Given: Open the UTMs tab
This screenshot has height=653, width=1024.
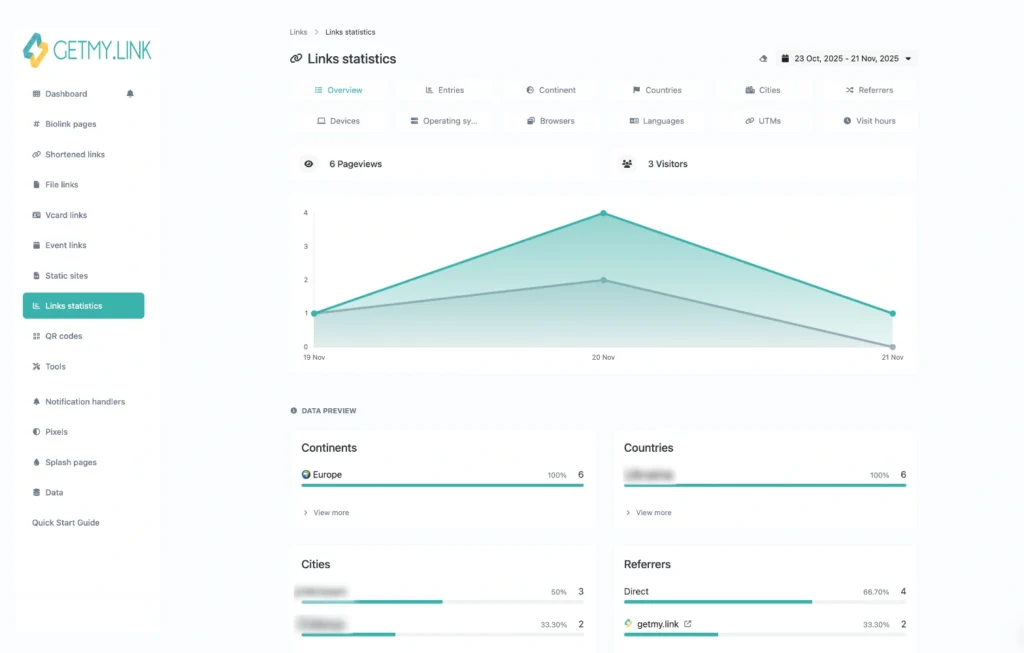Looking at the screenshot, I should (763, 121).
